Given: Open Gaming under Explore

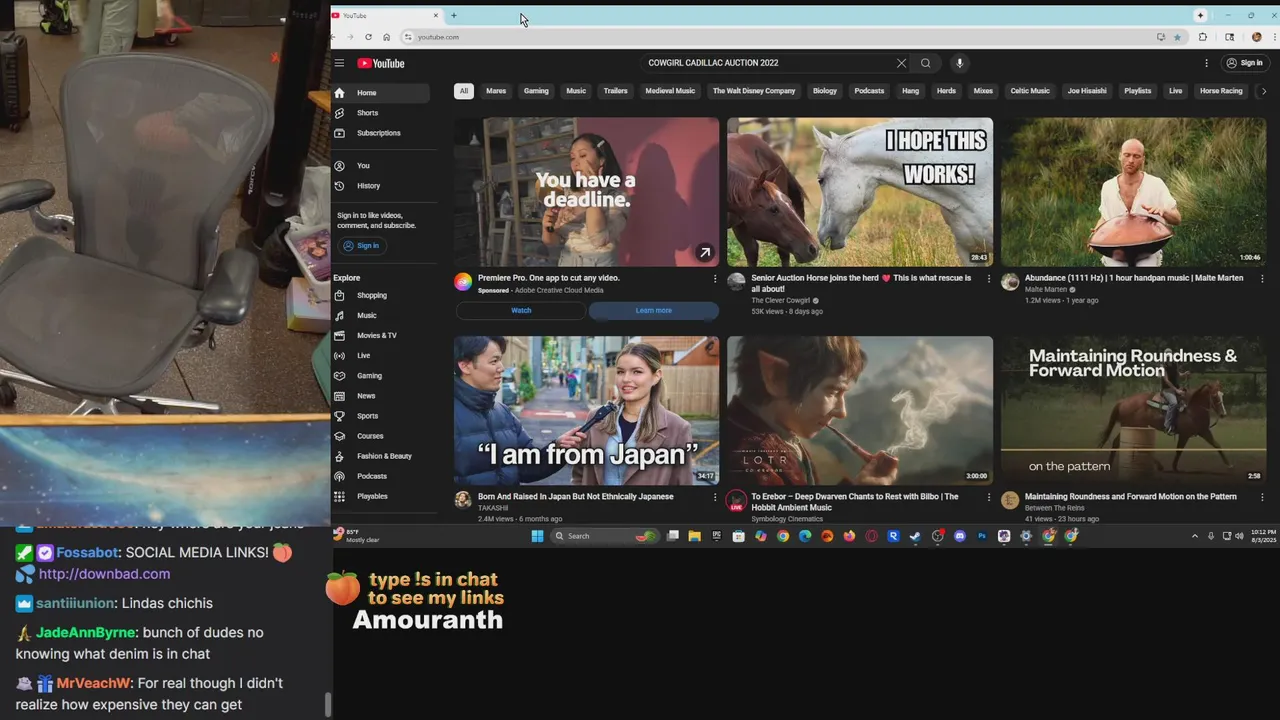Looking at the screenshot, I should tap(381, 376).
